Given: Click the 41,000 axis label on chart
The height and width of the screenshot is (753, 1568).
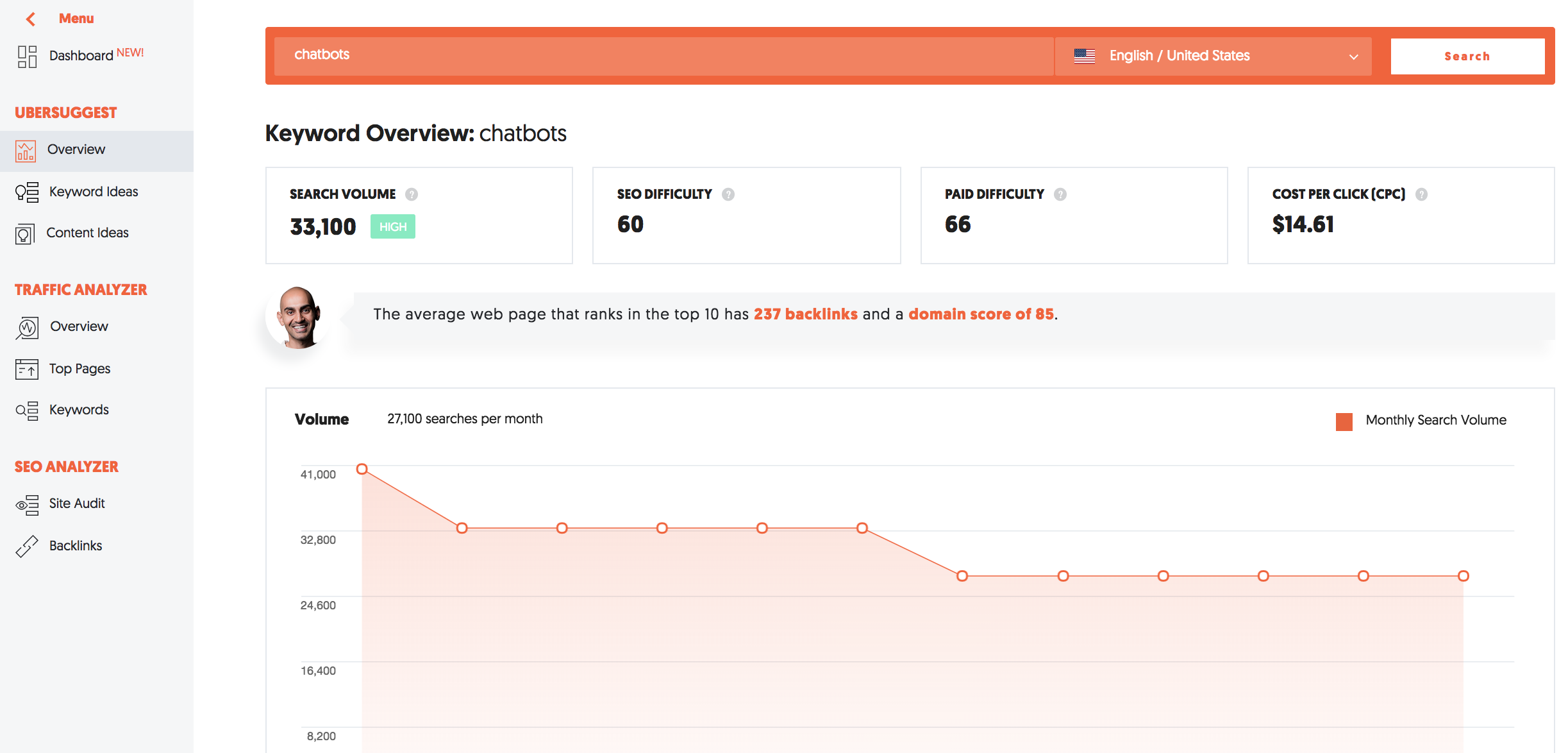Looking at the screenshot, I should (318, 475).
